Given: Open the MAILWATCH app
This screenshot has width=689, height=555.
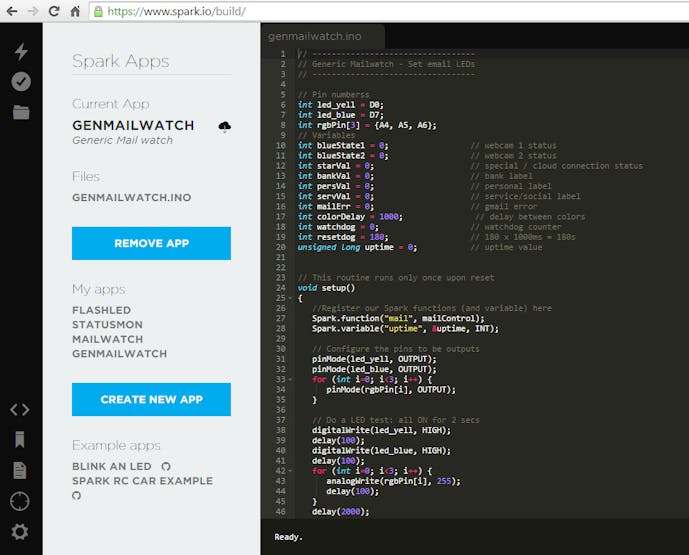Looking at the screenshot, I should tap(108, 339).
